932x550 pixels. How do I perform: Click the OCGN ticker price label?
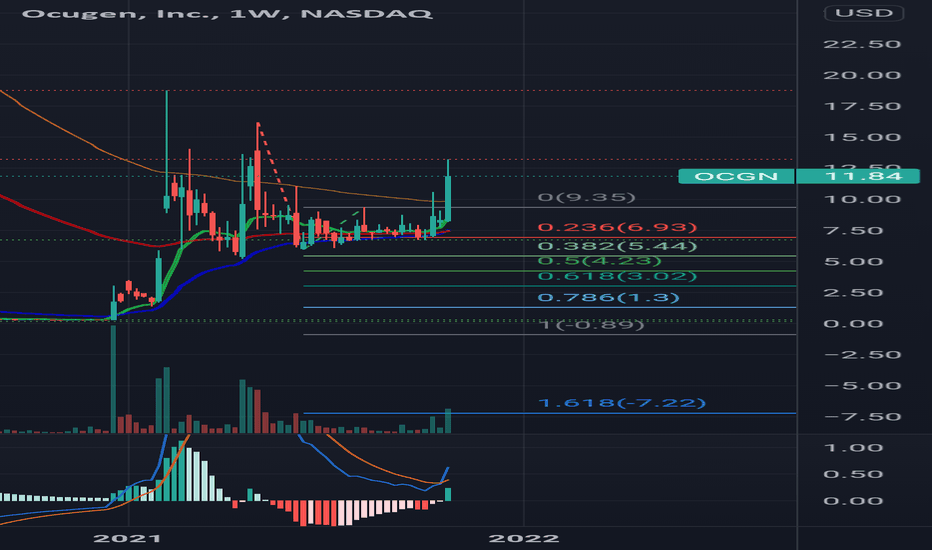[x=736, y=177]
